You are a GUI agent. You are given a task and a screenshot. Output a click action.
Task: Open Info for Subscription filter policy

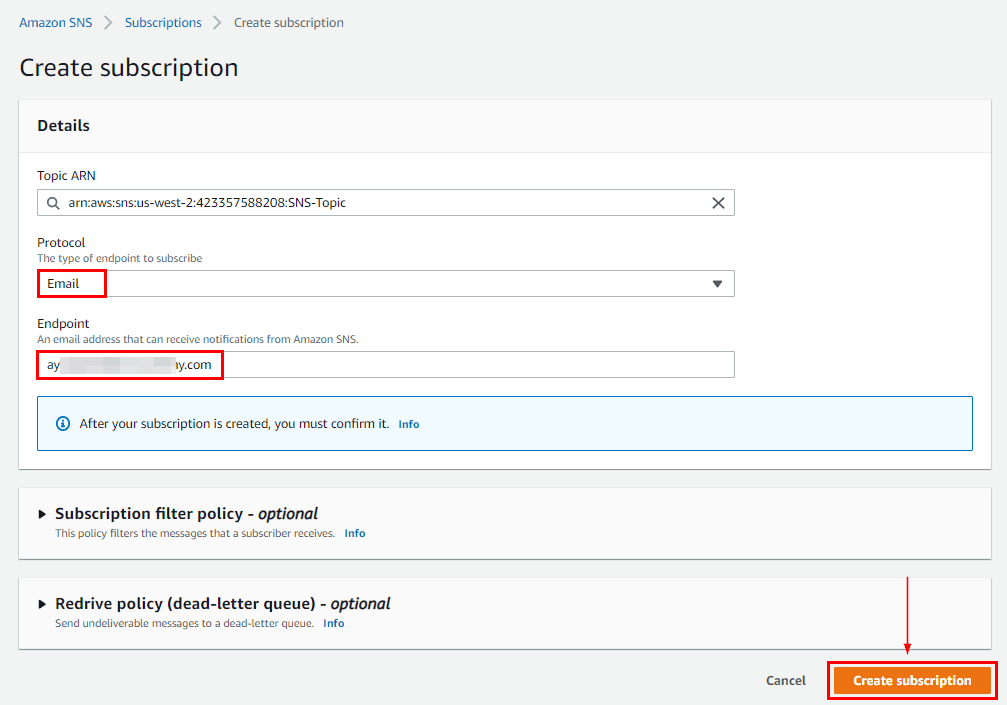tap(354, 533)
